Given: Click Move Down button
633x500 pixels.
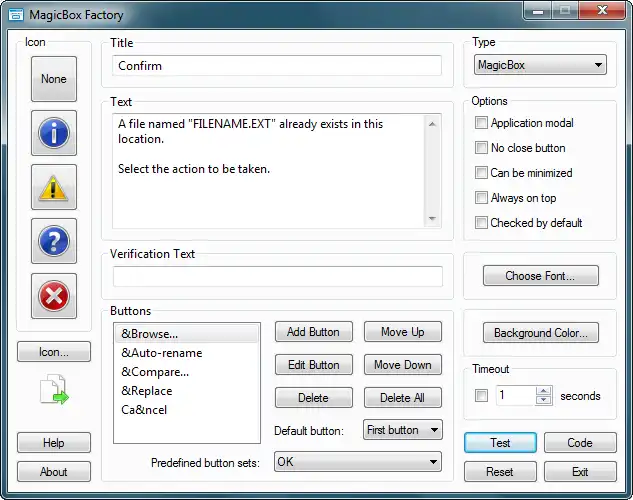Looking at the screenshot, I should [x=402, y=365].
